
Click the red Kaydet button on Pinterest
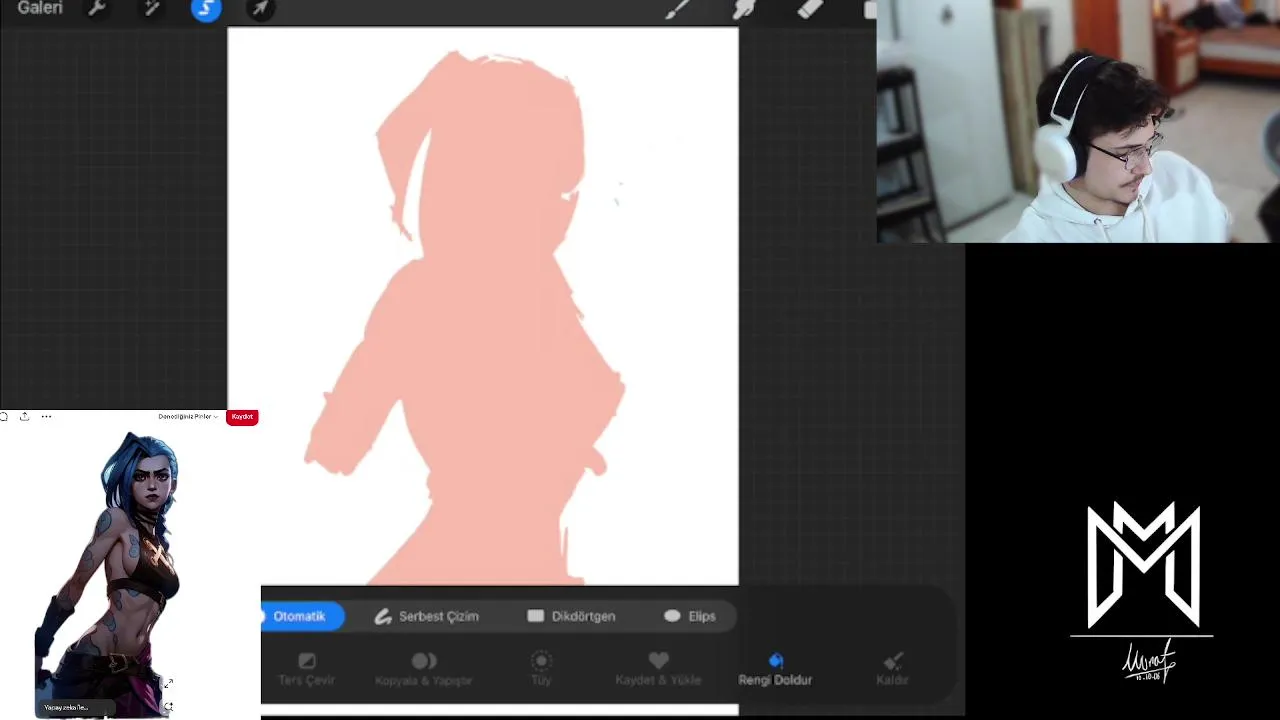click(x=242, y=417)
